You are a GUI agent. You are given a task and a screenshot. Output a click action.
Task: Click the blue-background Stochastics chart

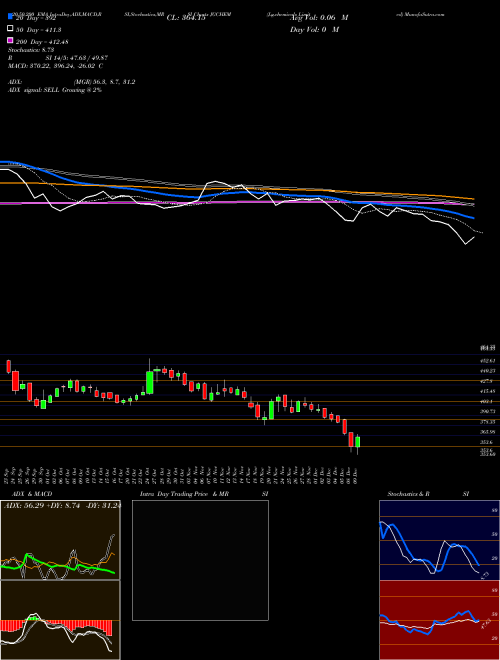tap(439, 540)
